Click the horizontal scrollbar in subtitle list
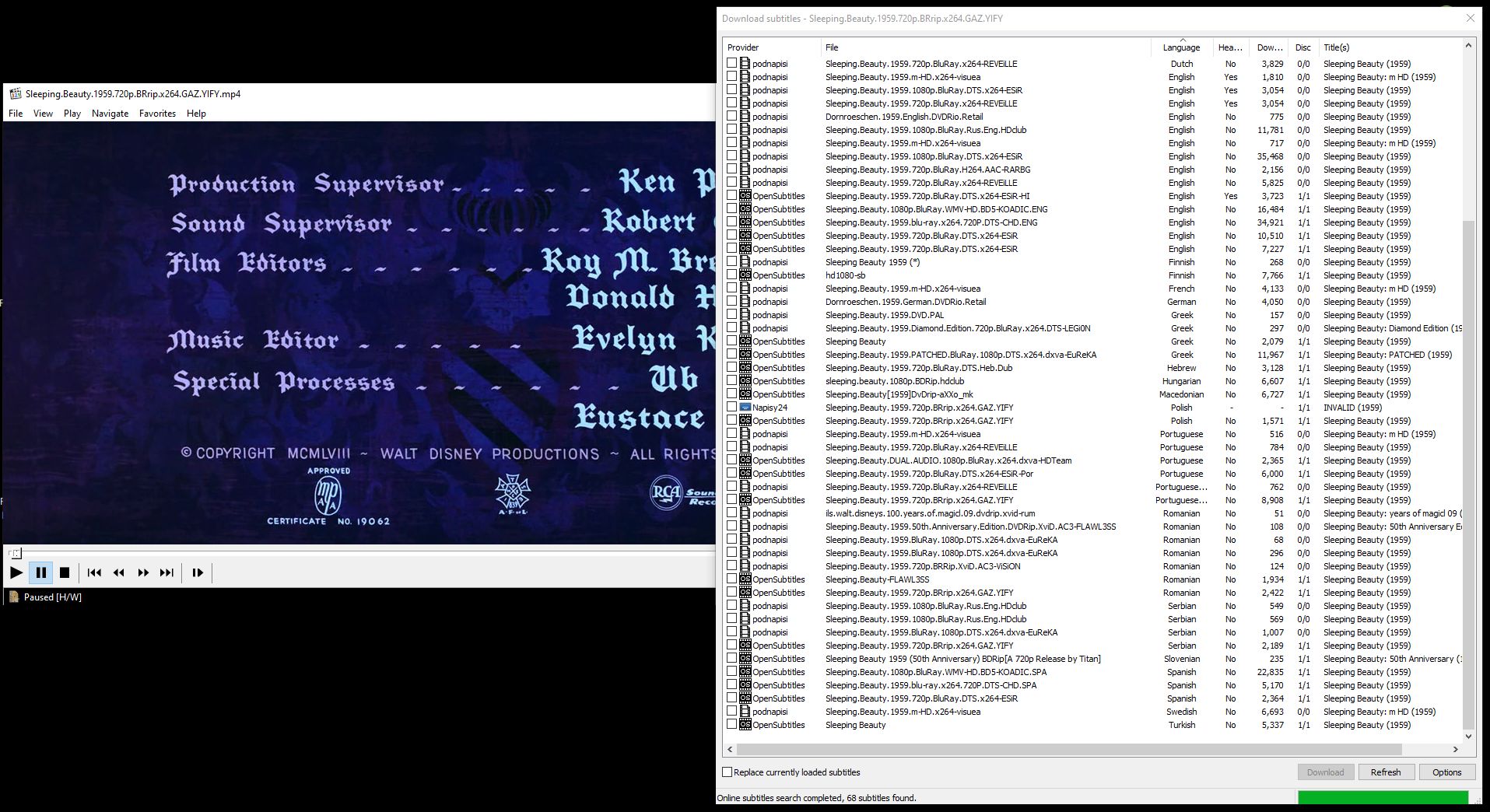Viewport: 1490px width, 812px height. (1068, 750)
